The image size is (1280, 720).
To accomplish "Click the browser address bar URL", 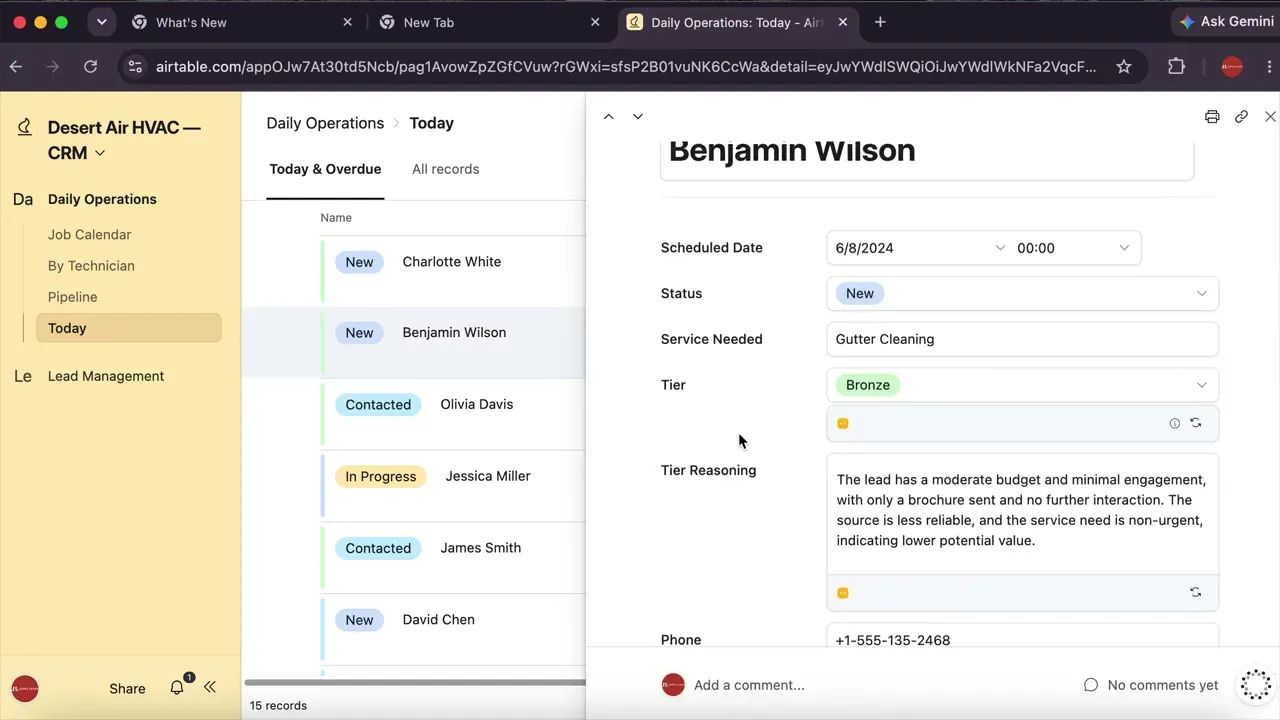I will (x=626, y=67).
